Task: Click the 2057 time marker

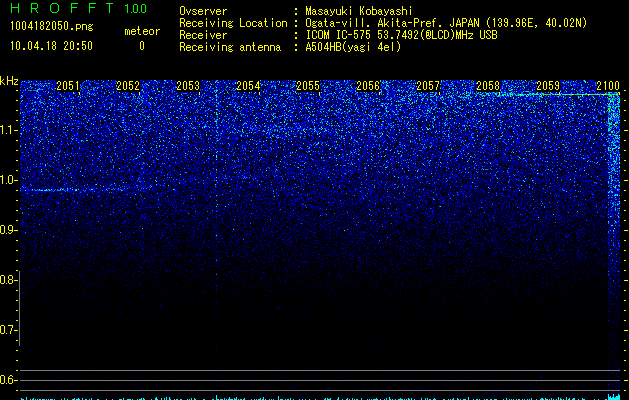Action: coord(428,85)
